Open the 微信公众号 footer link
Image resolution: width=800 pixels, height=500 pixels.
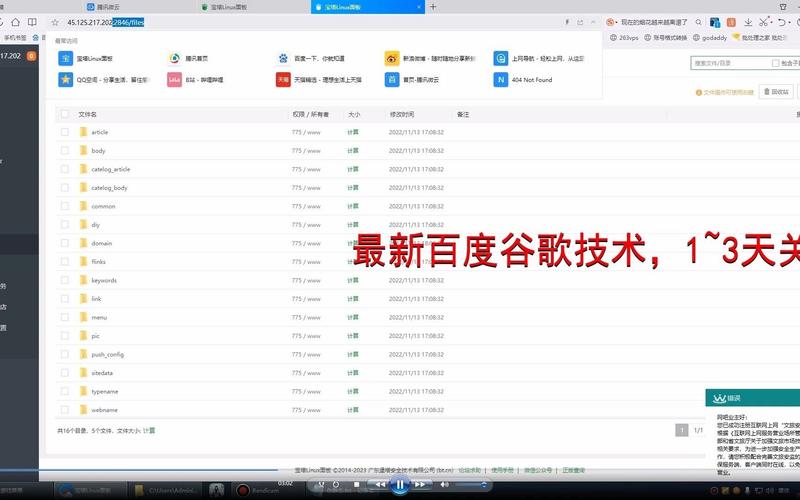[x=538, y=470]
